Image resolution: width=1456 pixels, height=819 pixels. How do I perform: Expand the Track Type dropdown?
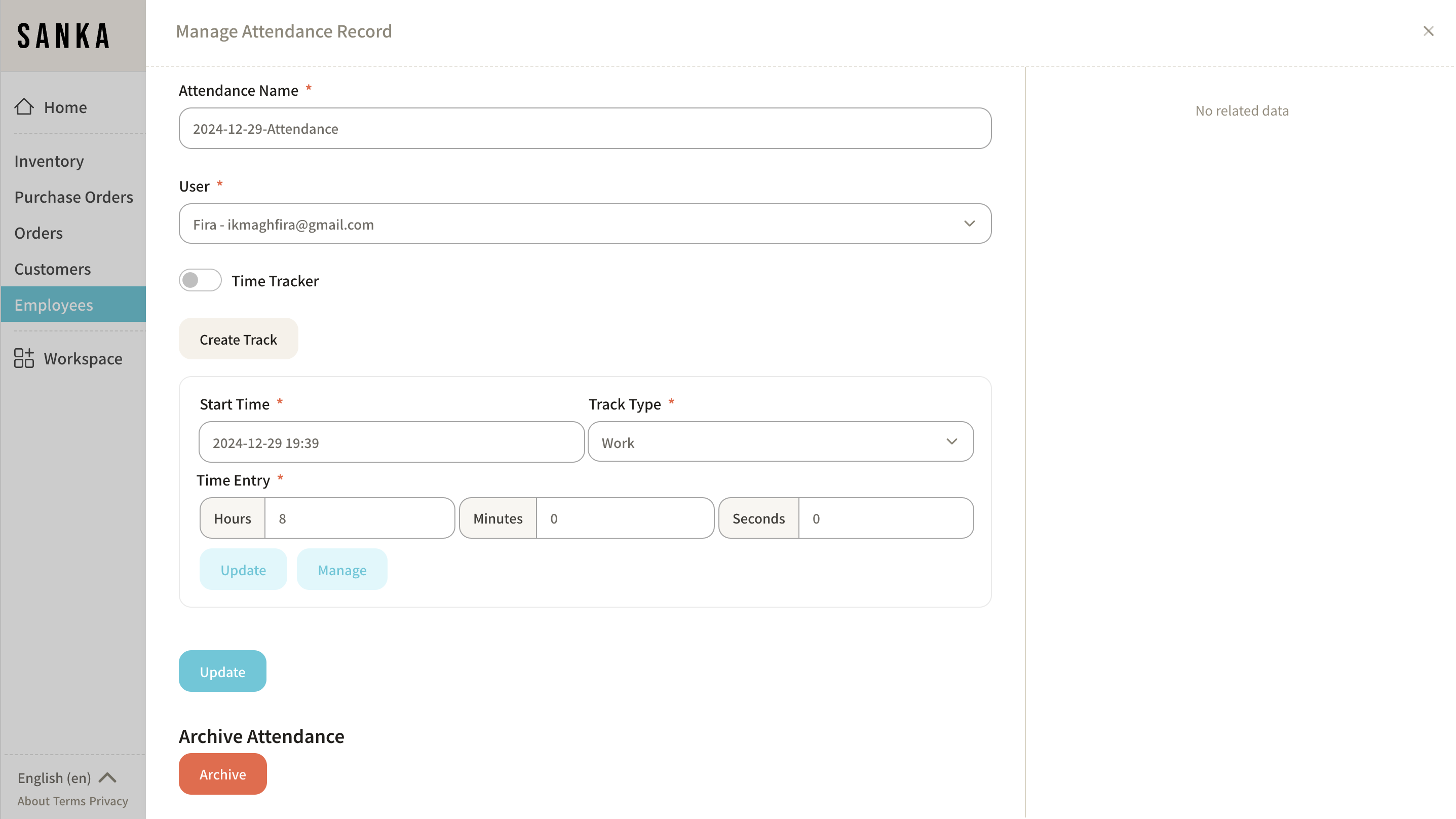pos(780,442)
